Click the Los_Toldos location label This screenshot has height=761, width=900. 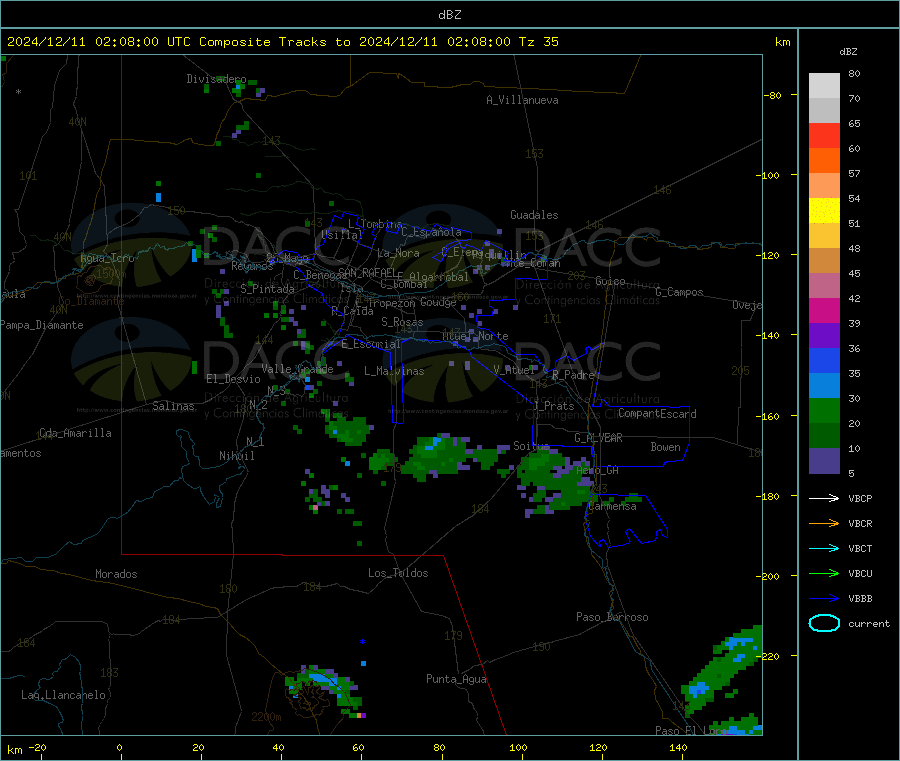(398, 573)
